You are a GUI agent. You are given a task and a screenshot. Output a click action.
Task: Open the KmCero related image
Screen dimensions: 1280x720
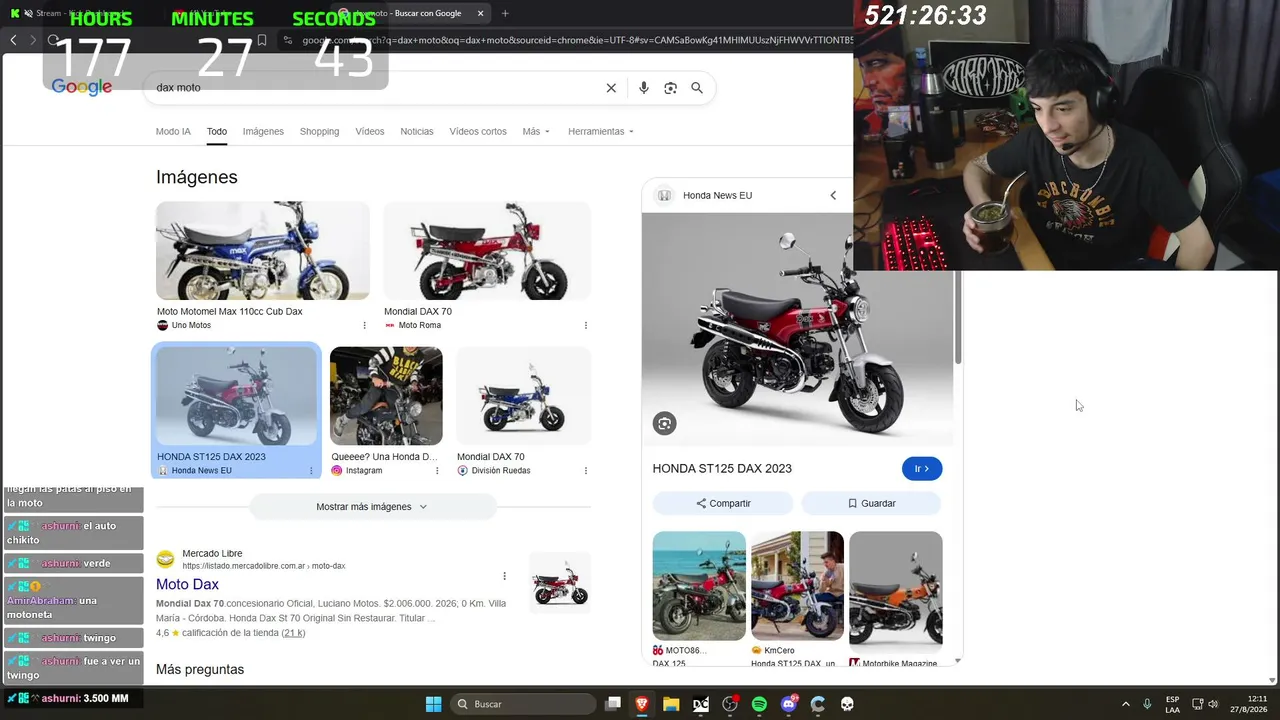coord(797,586)
